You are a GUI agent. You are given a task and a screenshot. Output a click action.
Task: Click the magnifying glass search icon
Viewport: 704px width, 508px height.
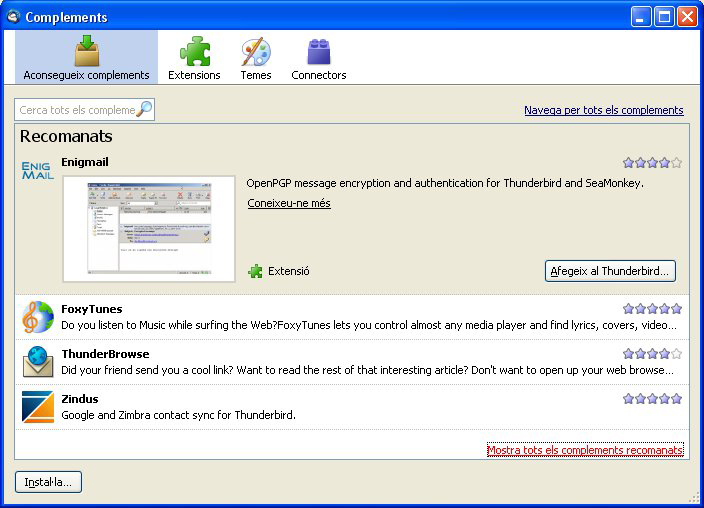(x=144, y=109)
